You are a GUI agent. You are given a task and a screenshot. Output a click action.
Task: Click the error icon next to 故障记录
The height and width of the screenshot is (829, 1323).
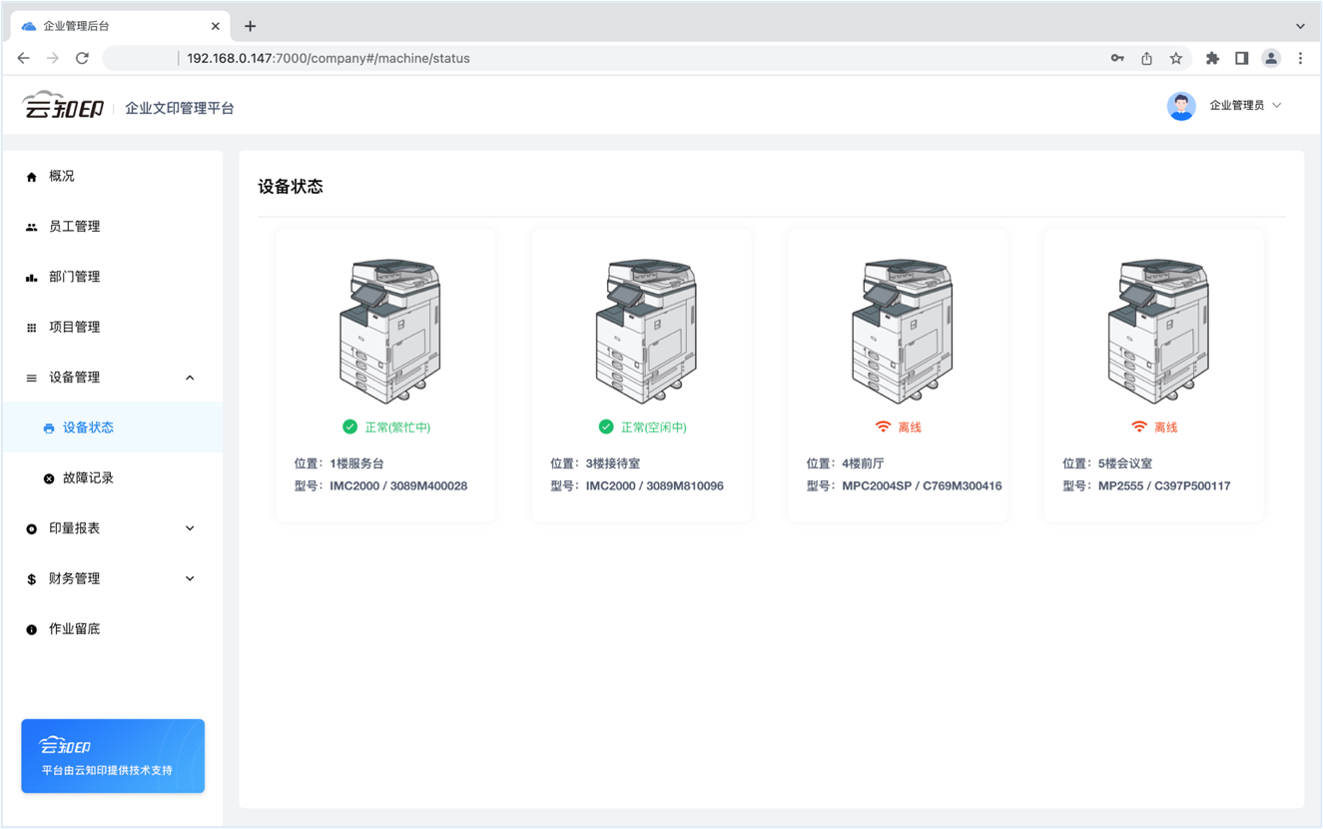(49, 479)
